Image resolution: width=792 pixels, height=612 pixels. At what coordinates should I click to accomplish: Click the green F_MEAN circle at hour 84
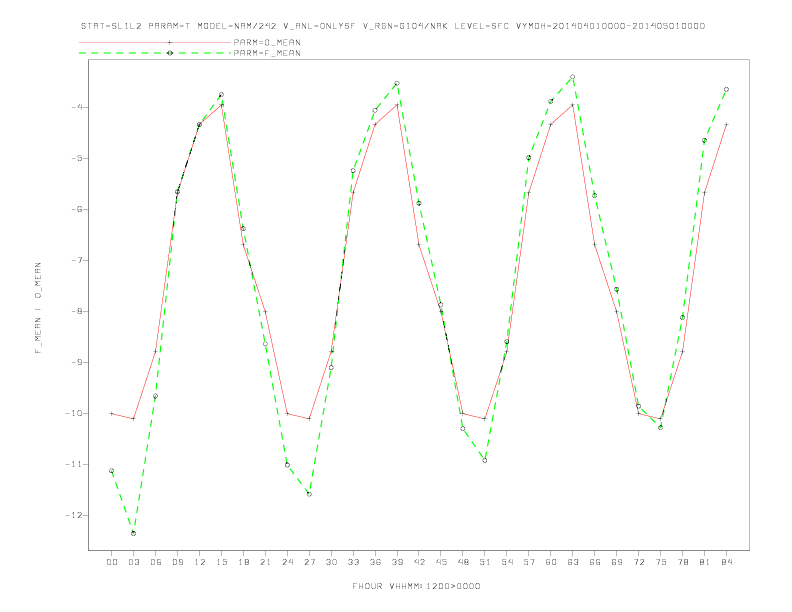[x=726, y=89]
